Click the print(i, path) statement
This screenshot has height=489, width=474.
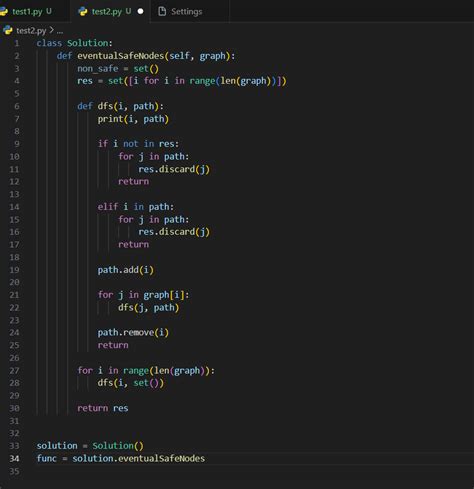coord(133,119)
